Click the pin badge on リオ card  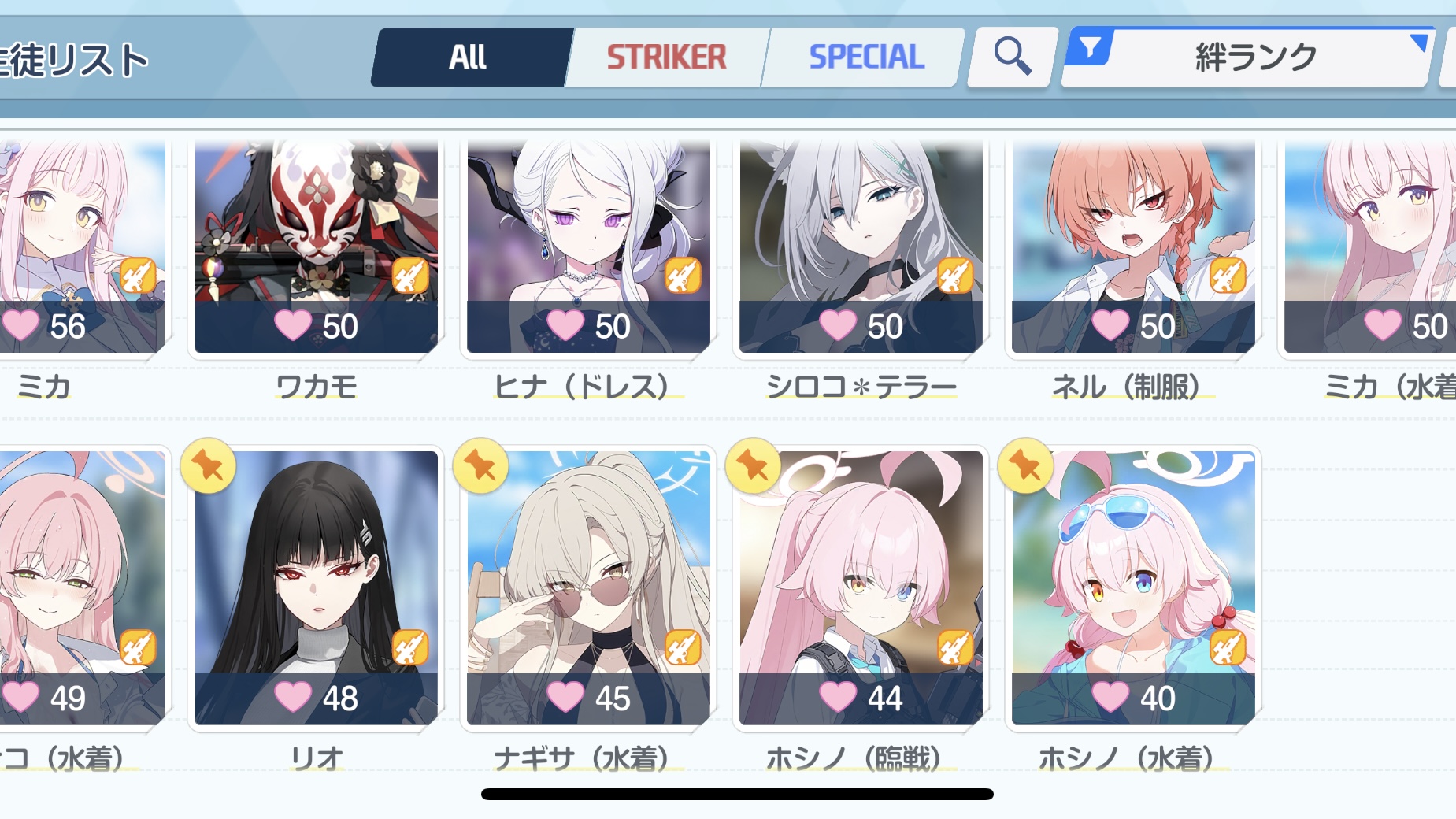pyautogui.click(x=208, y=466)
